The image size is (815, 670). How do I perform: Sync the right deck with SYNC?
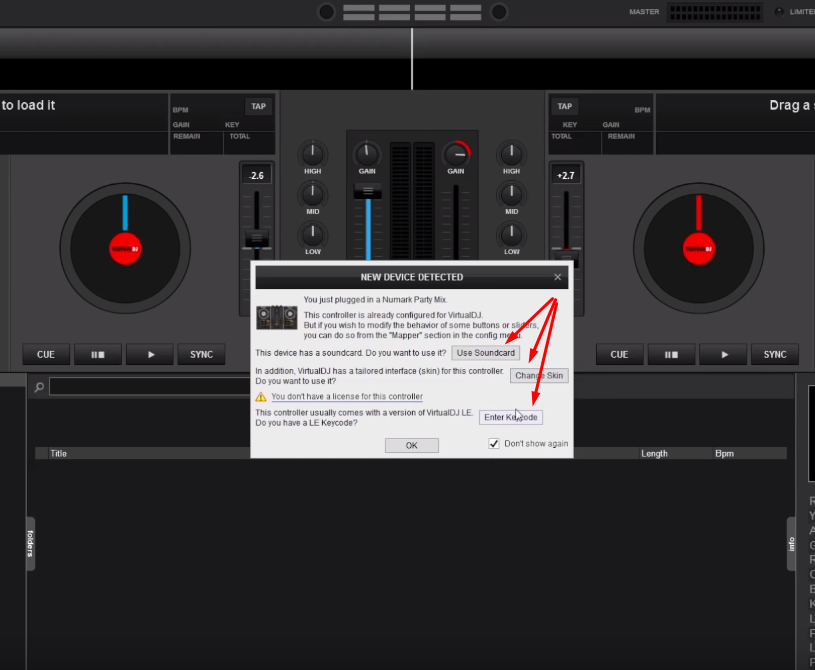(774, 354)
